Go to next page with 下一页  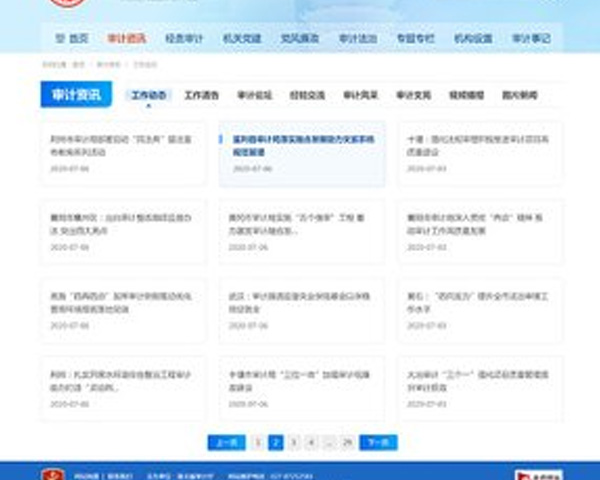click(x=378, y=442)
